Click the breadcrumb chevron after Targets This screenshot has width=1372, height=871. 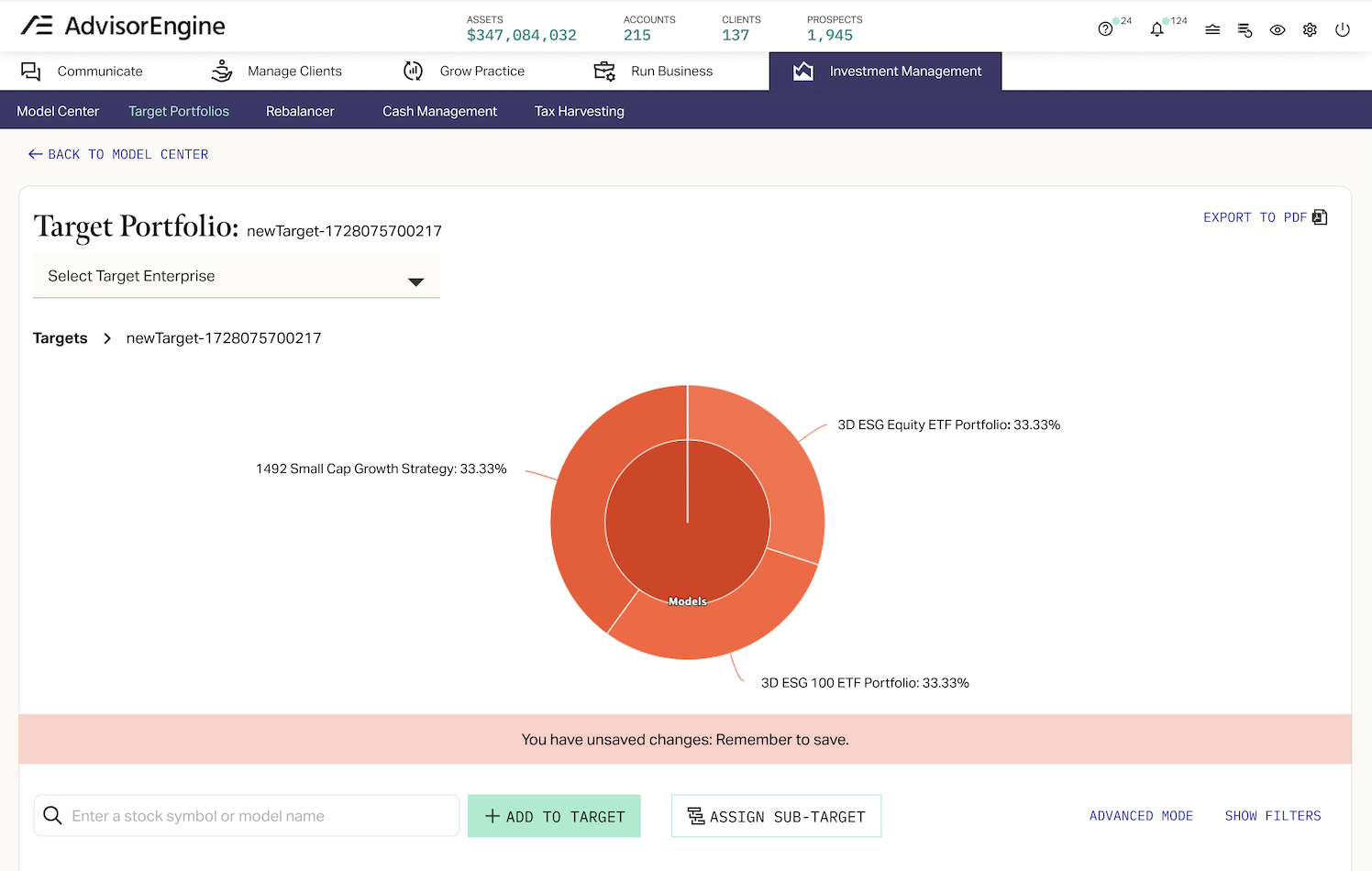coord(107,338)
